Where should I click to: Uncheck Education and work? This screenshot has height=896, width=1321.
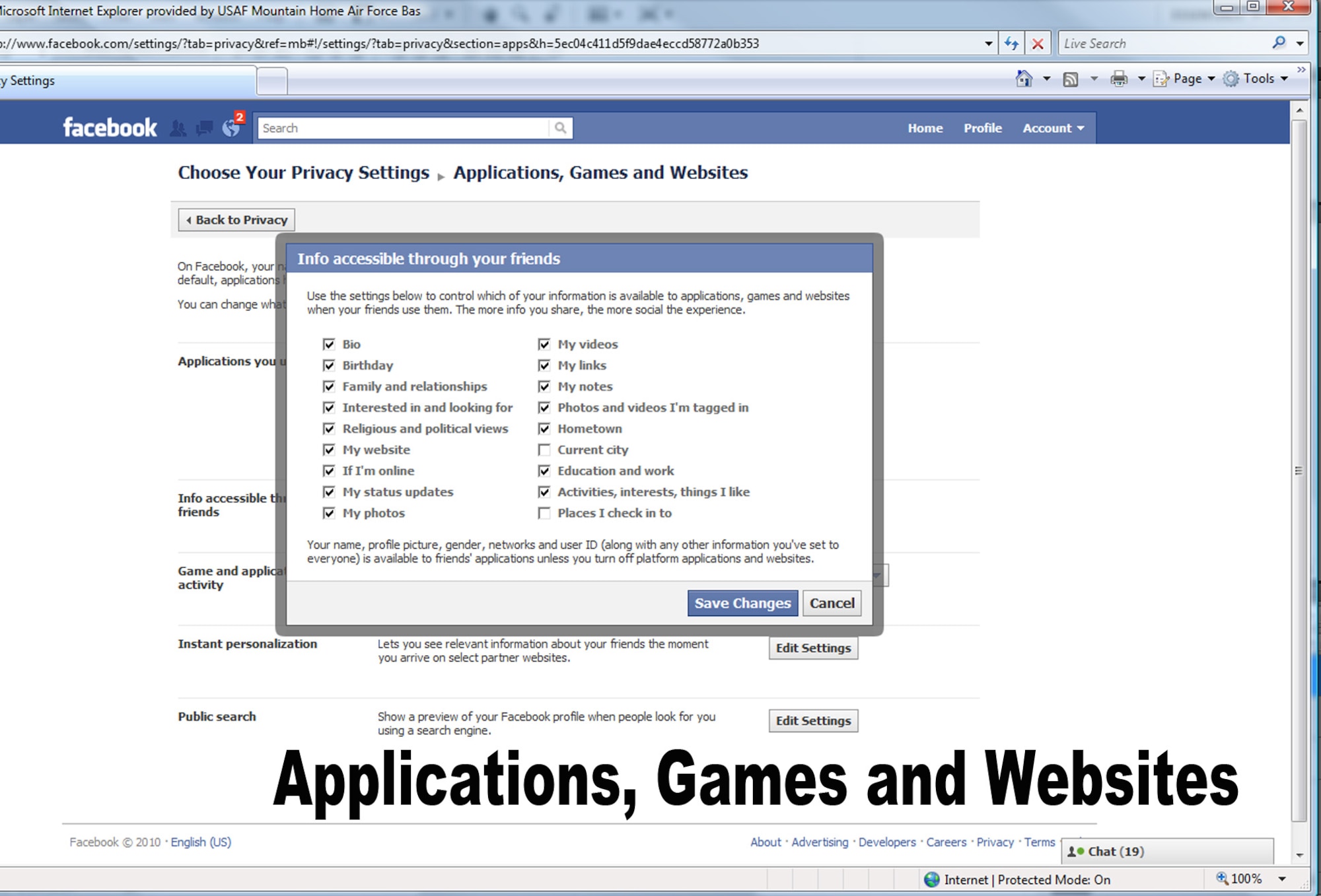[544, 471]
